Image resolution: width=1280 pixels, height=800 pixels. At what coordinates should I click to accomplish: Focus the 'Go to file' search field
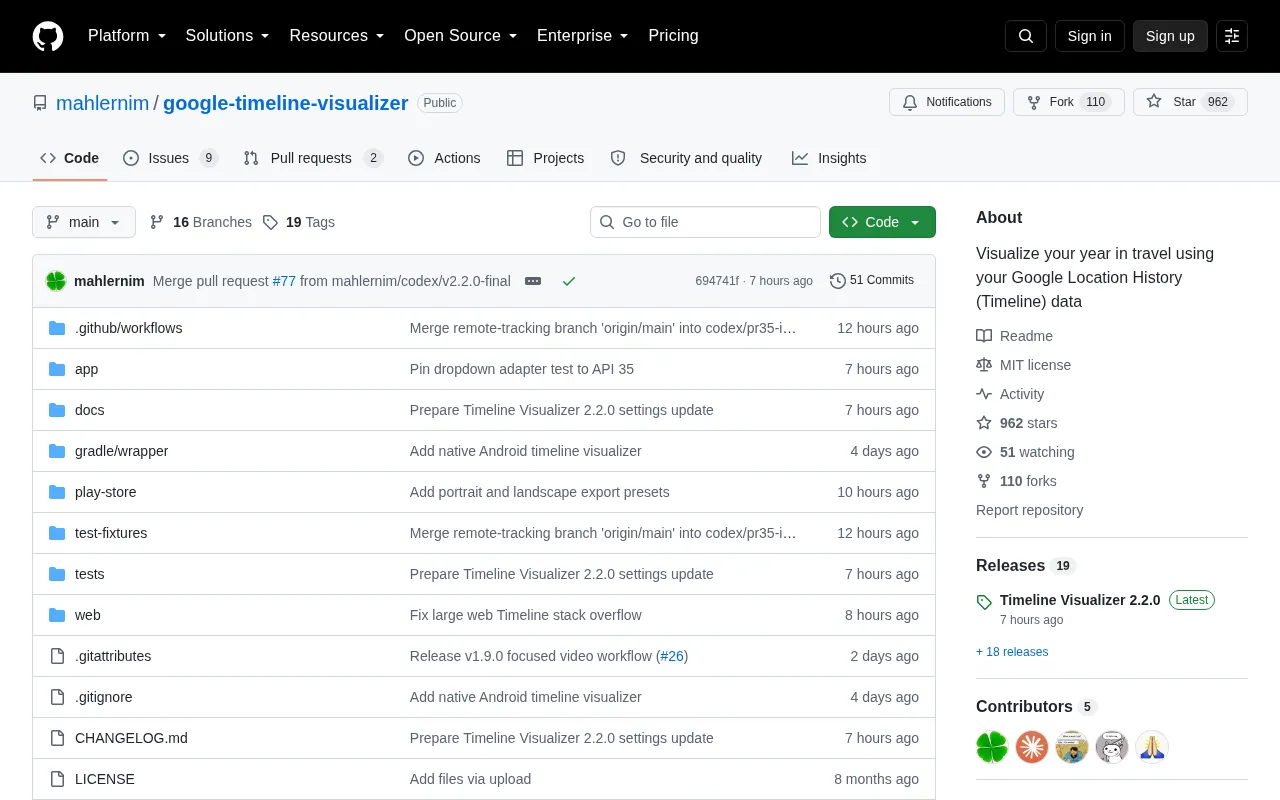point(705,222)
